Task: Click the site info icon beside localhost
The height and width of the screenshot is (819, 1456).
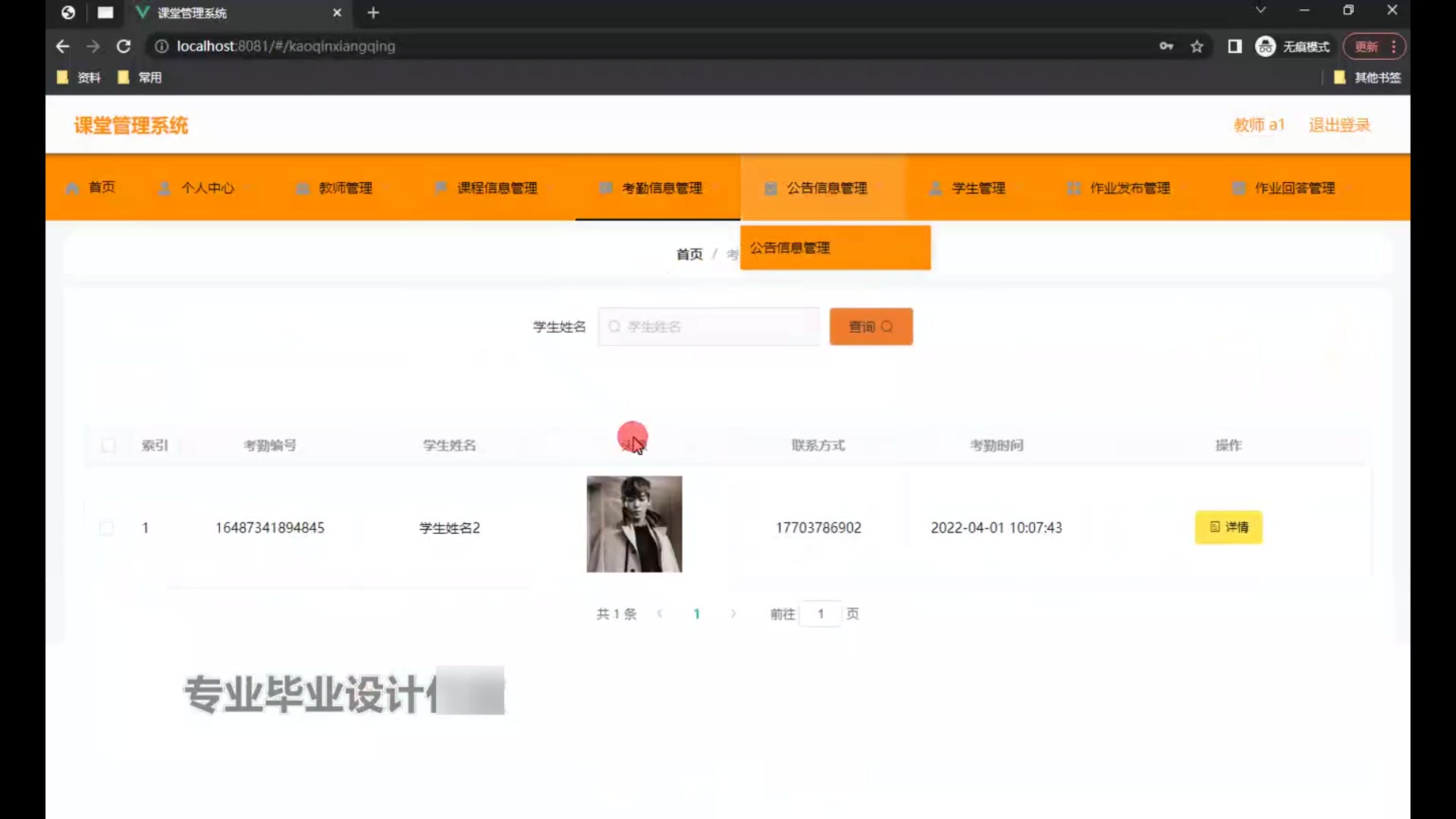Action: (161, 46)
